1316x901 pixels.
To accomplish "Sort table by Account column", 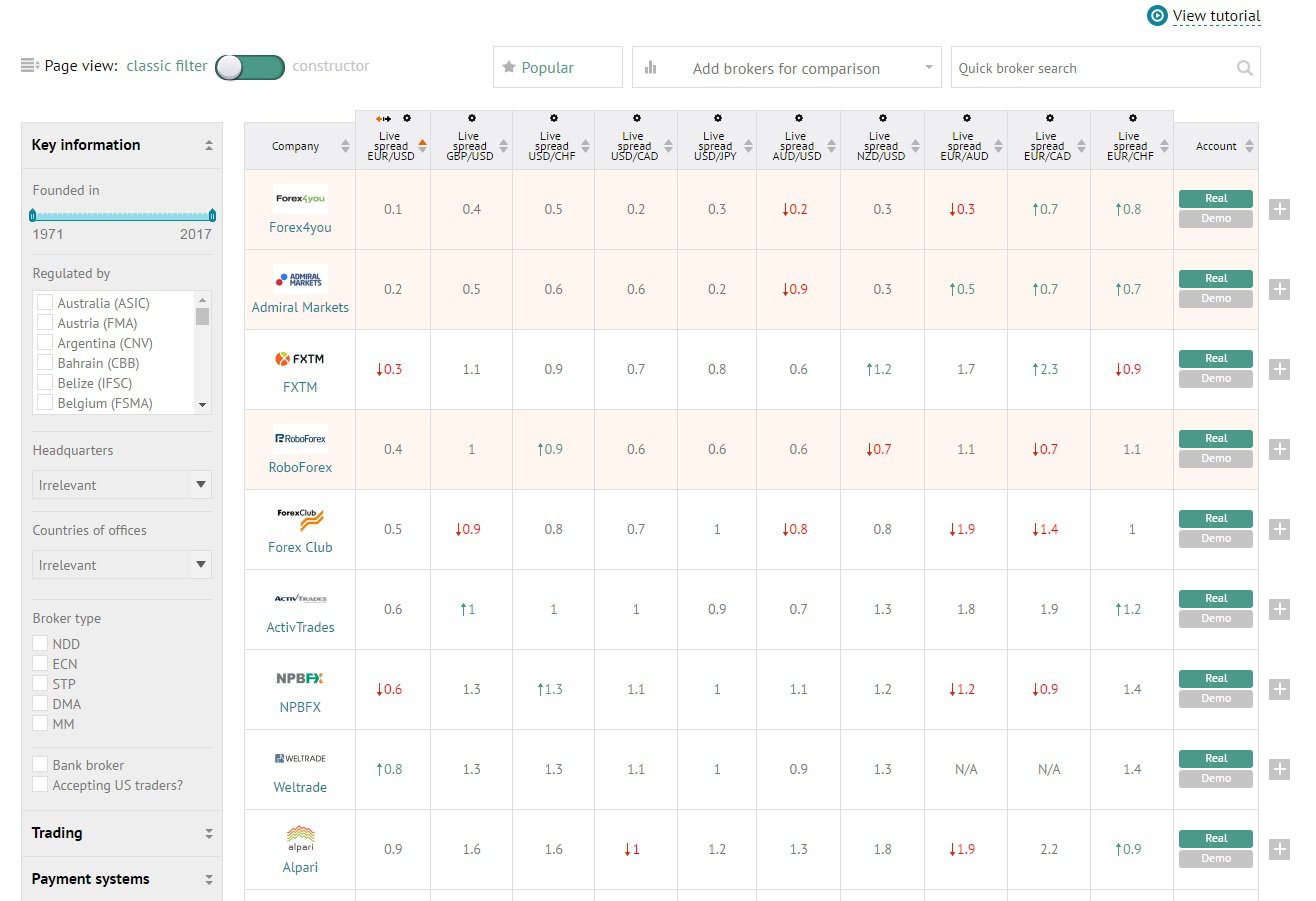I will point(1216,146).
